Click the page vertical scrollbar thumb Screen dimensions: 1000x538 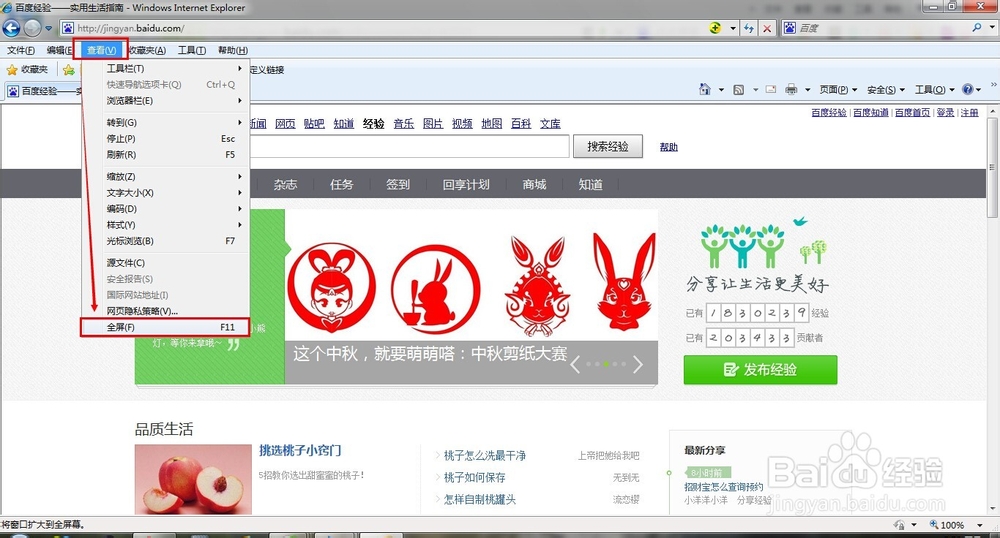(x=992, y=167)
